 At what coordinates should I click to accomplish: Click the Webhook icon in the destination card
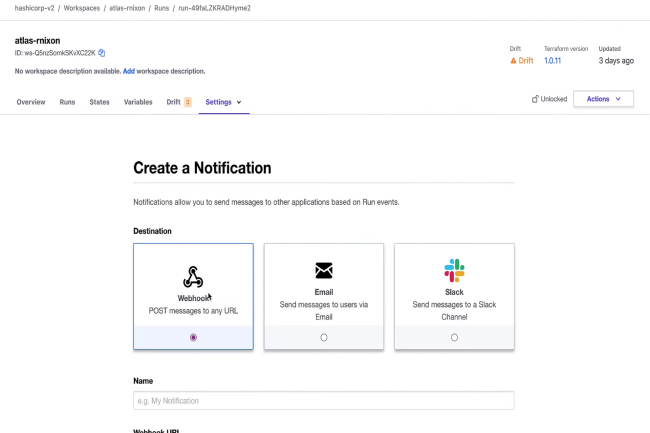coord(193,277)
